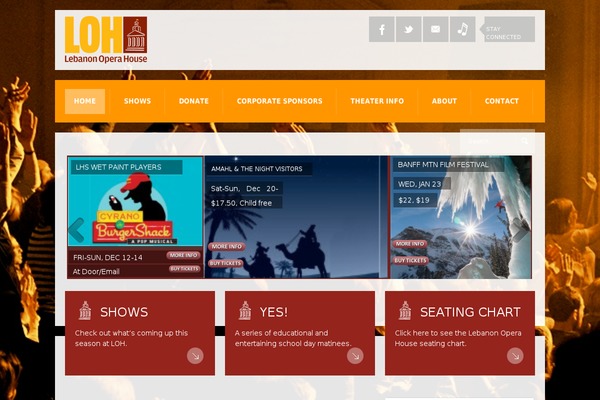
Task: Show previous slide with left arrow
Action: [76, 230]
